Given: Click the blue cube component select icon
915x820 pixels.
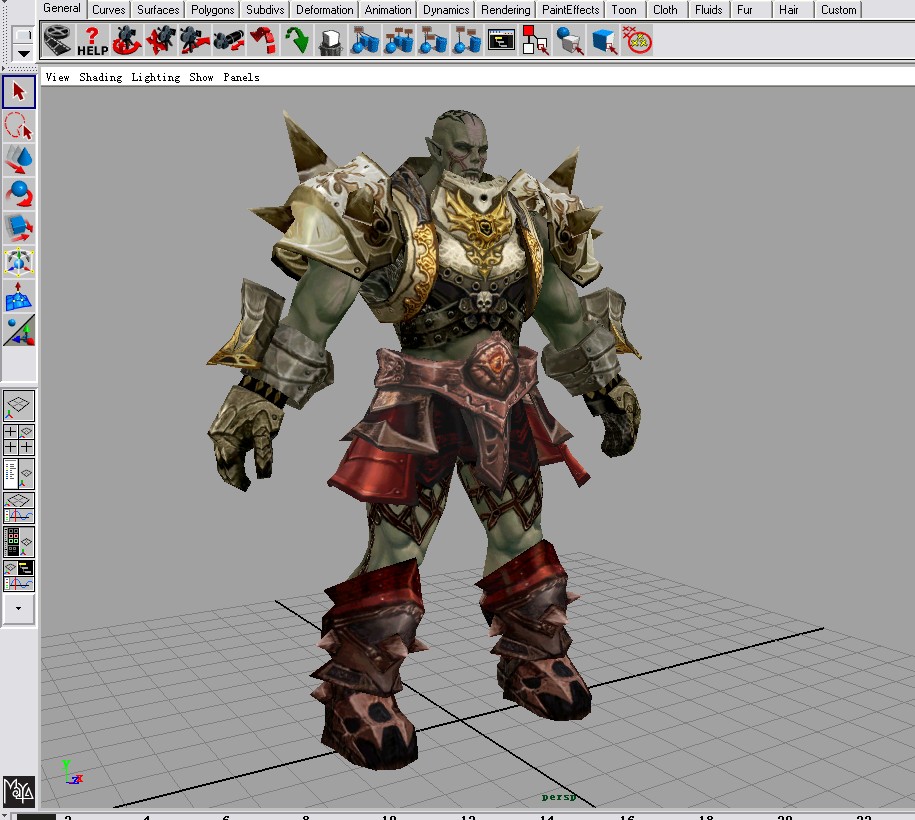Looking at the screenshot, I should [603, 40].
